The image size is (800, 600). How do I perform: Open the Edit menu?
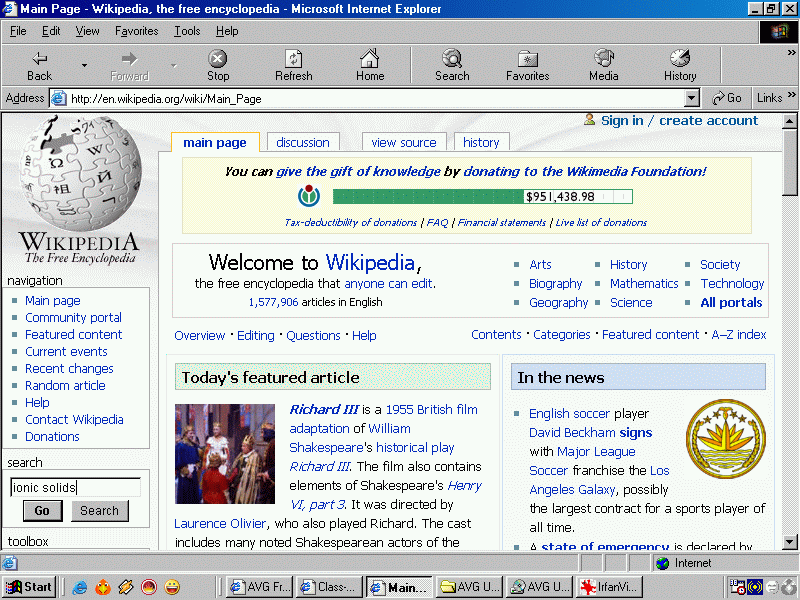(51, 31)
